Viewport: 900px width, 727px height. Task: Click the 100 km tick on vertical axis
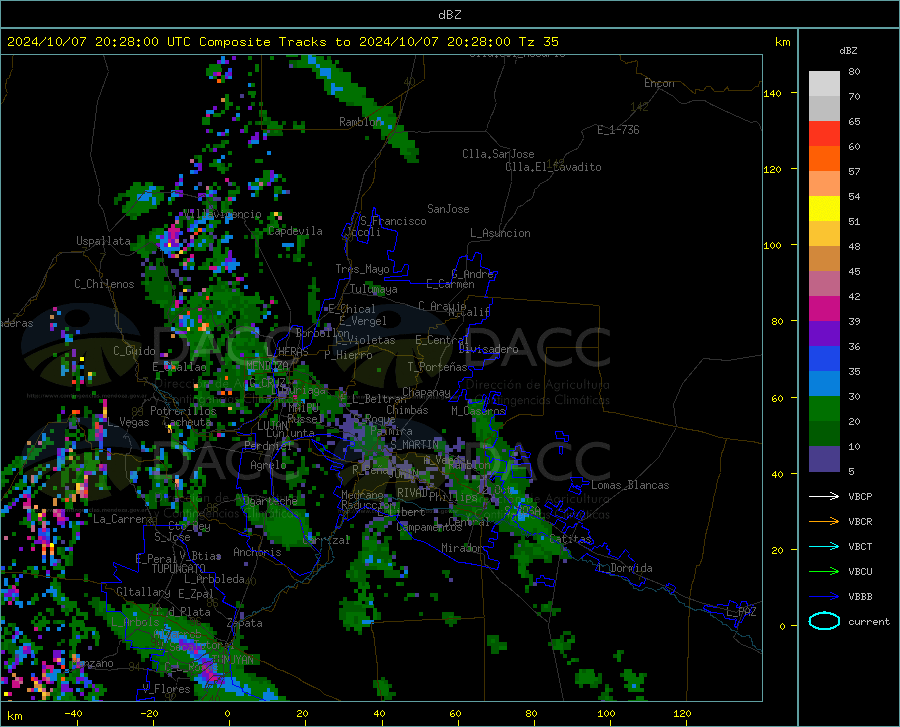point(772,245)
